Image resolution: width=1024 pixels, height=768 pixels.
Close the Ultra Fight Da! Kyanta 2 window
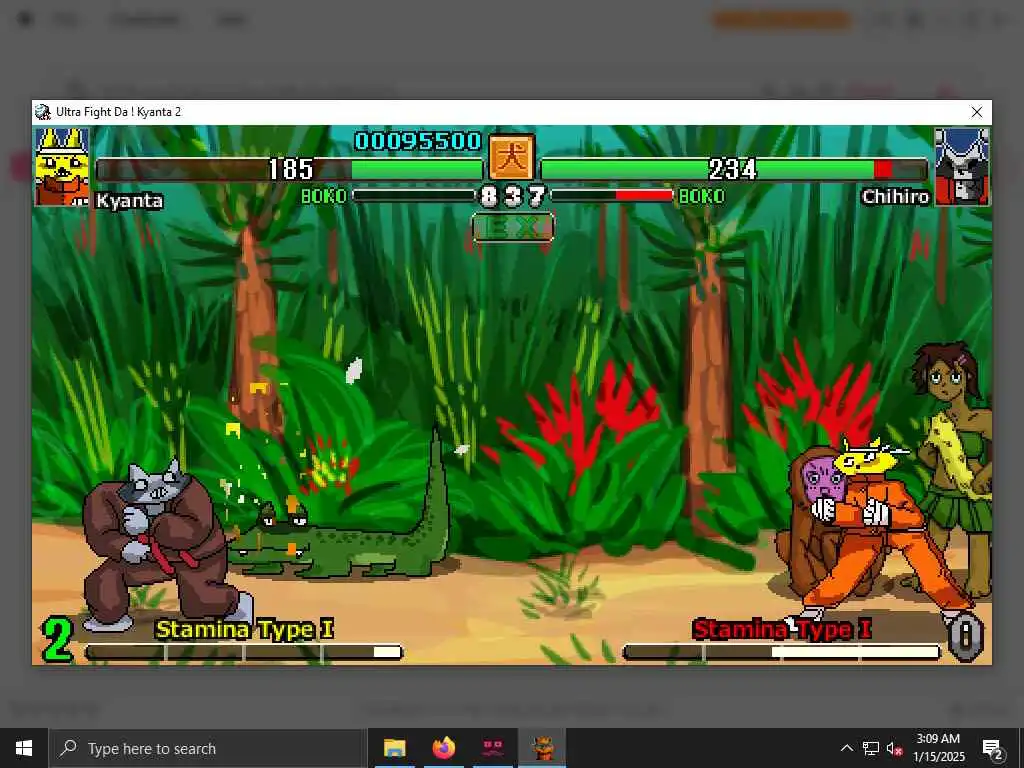point(976,112)
